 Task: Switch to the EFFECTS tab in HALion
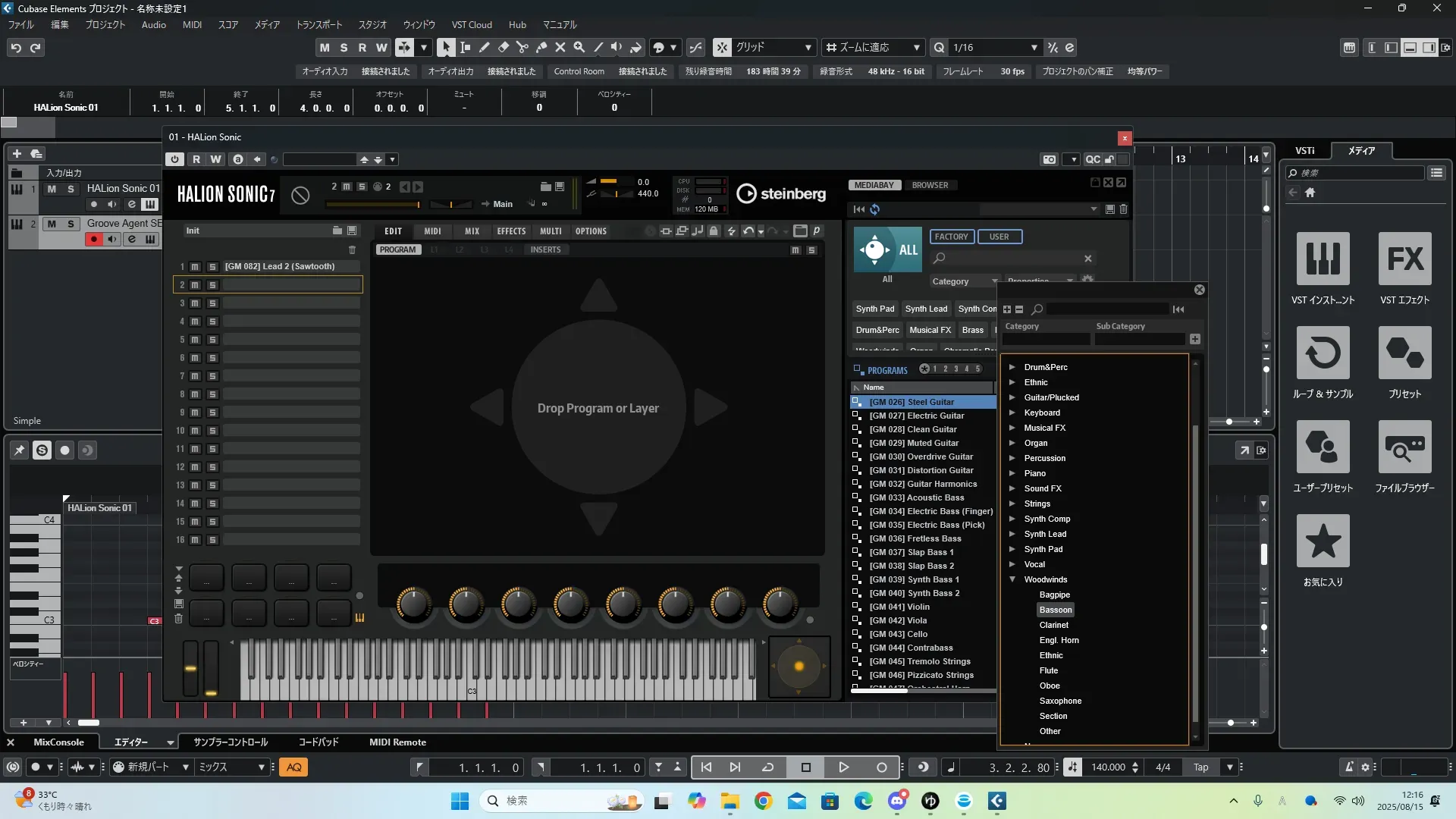point(511,231)
